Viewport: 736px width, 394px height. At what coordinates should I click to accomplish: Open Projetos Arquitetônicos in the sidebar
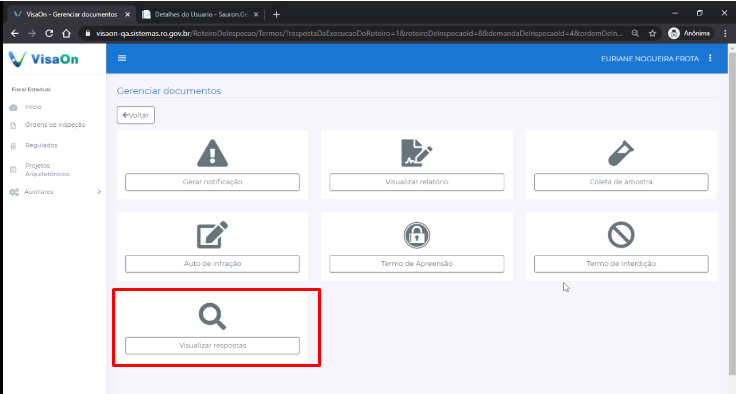click(47, 170)
